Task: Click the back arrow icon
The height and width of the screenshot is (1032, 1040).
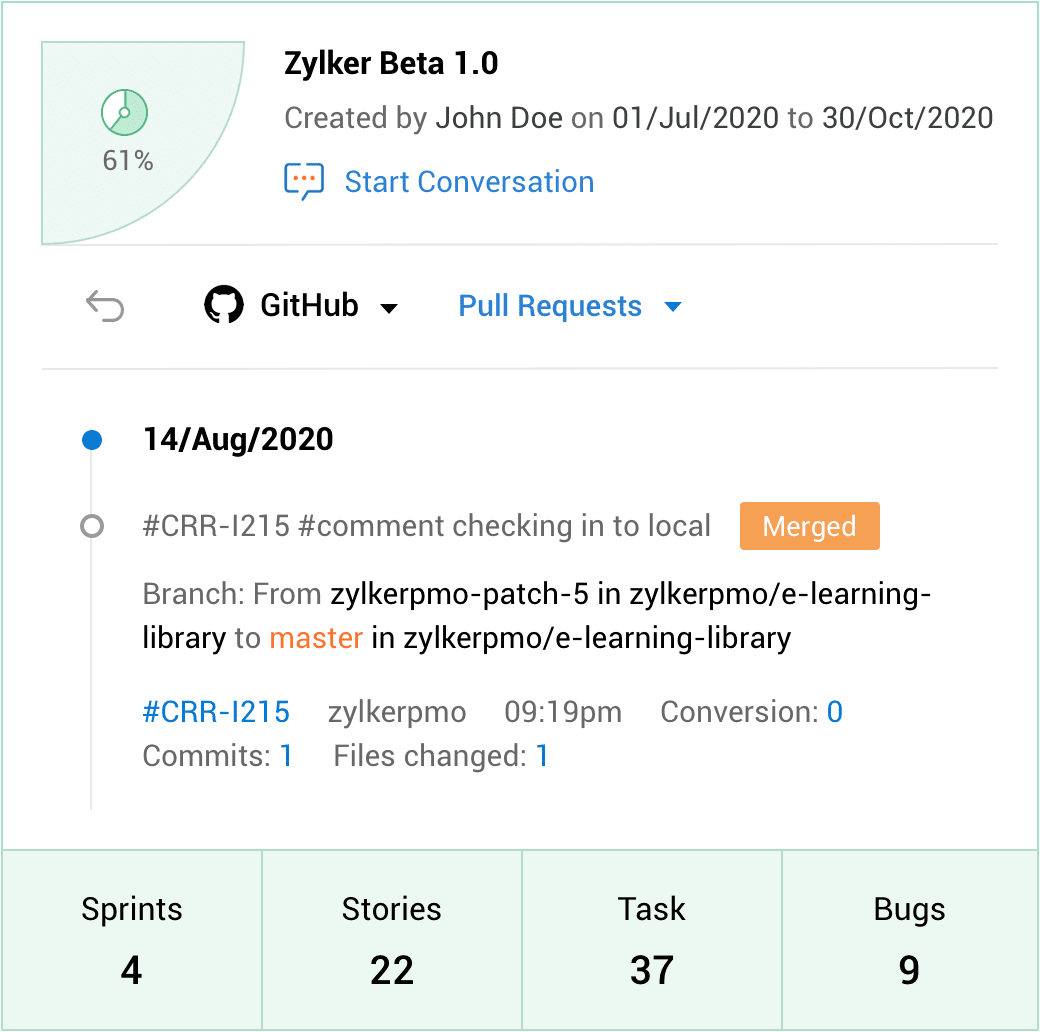Action: click(105, 306)
